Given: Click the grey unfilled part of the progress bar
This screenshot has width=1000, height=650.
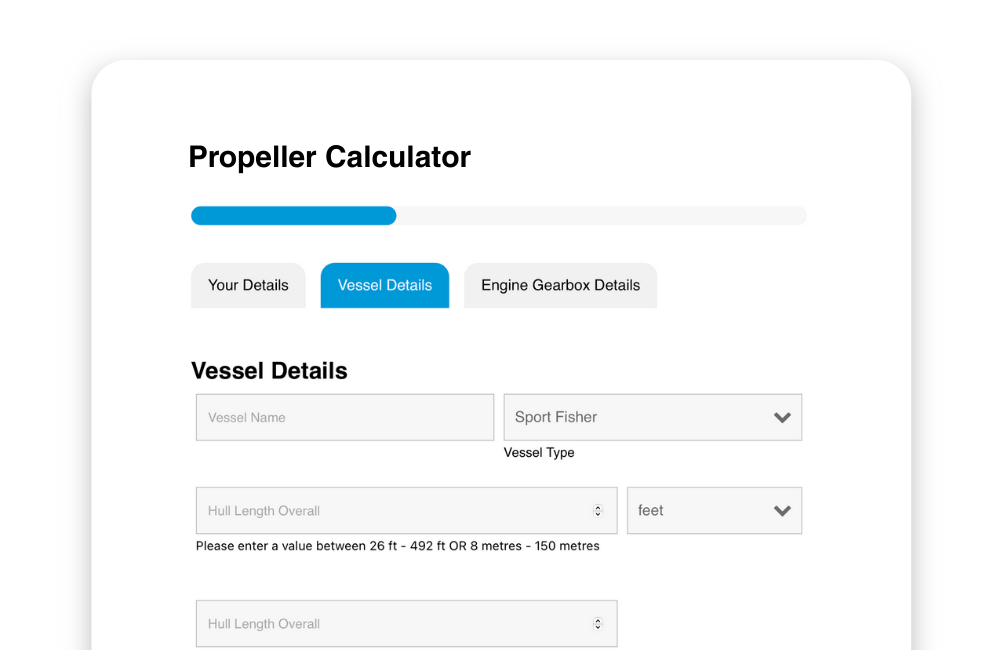Looking at the screenshot, I should (600, 216).
